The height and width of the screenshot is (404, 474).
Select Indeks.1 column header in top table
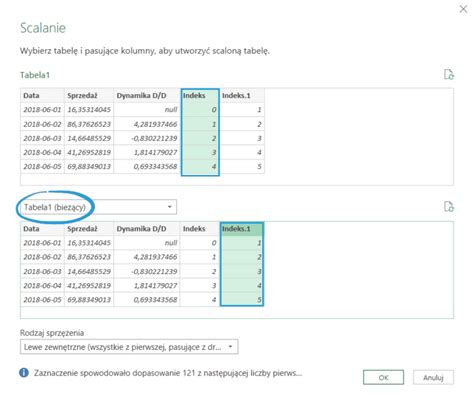(x=242, y=95)
